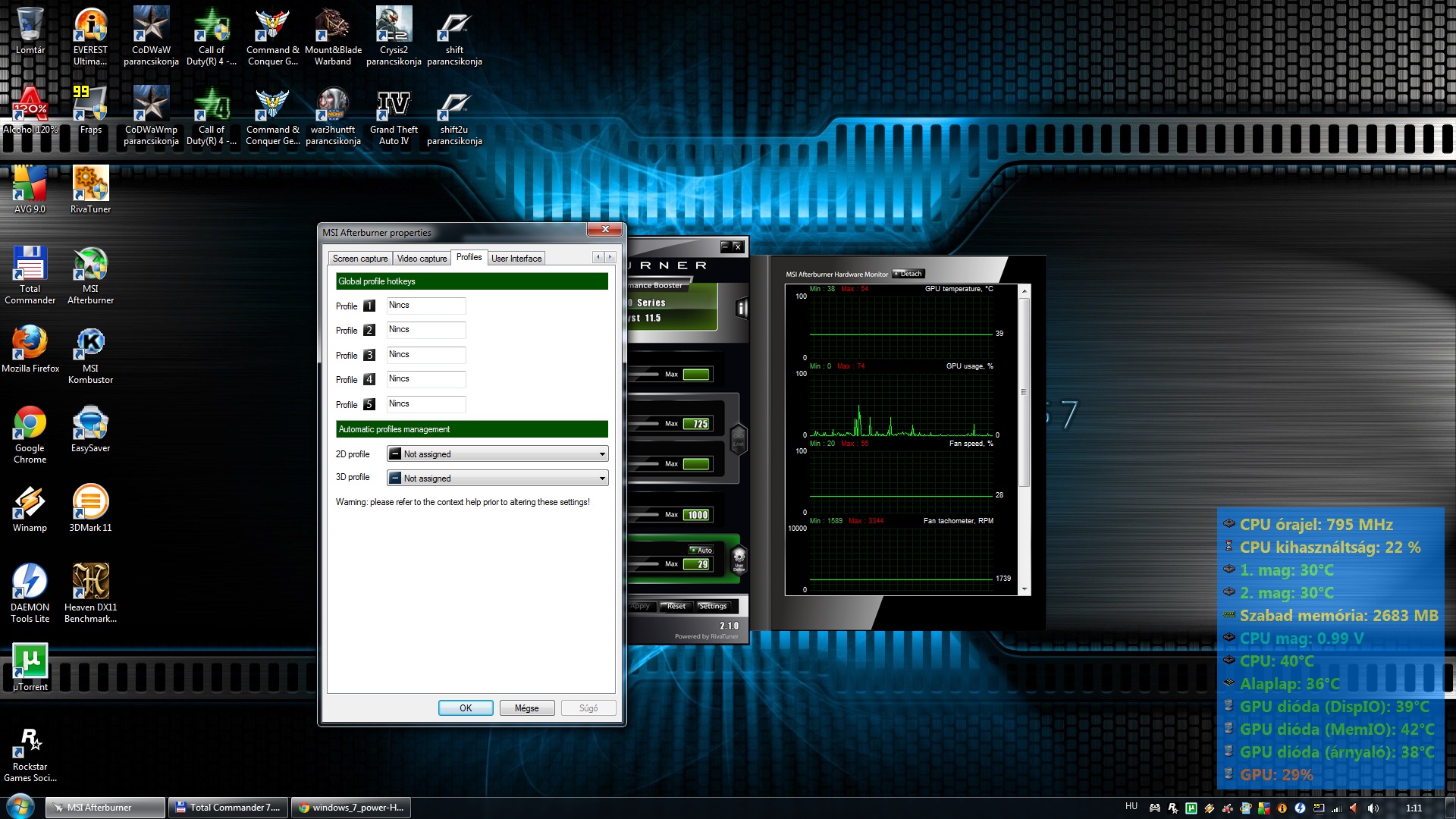The height and width of the screenshot is (819, 1456).
Task: Open the User Interface tab
Action: 516,259
